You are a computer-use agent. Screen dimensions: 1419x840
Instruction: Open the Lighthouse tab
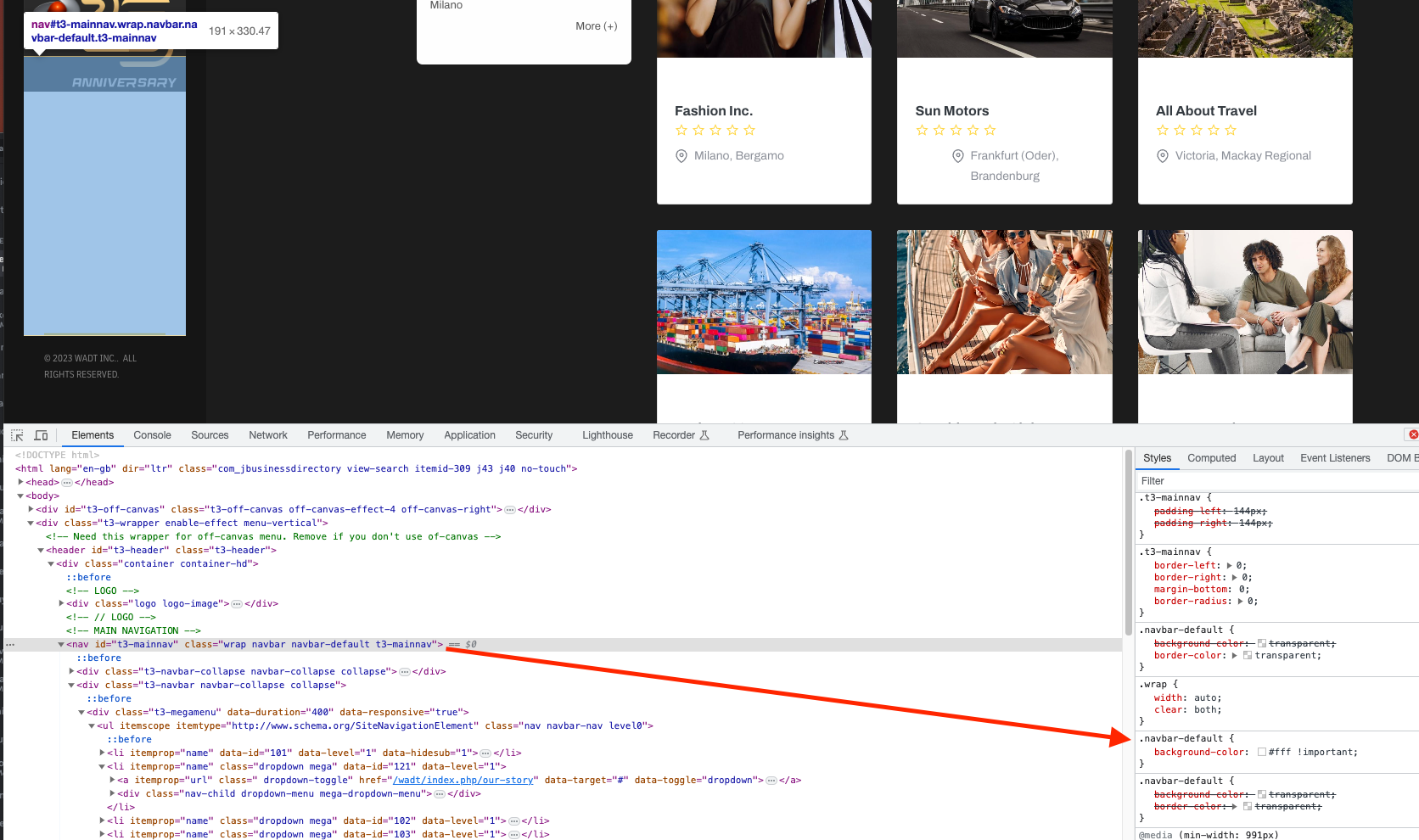click(608, 435)
